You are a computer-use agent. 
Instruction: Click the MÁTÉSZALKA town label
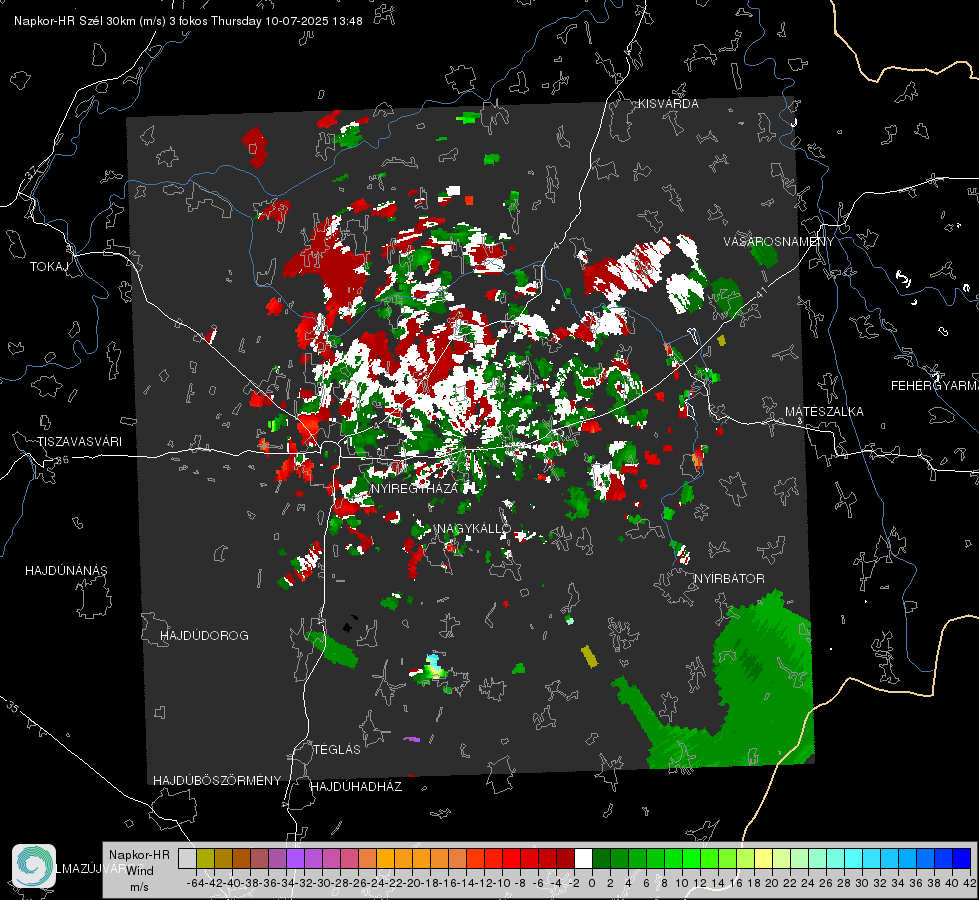[824, 412]
